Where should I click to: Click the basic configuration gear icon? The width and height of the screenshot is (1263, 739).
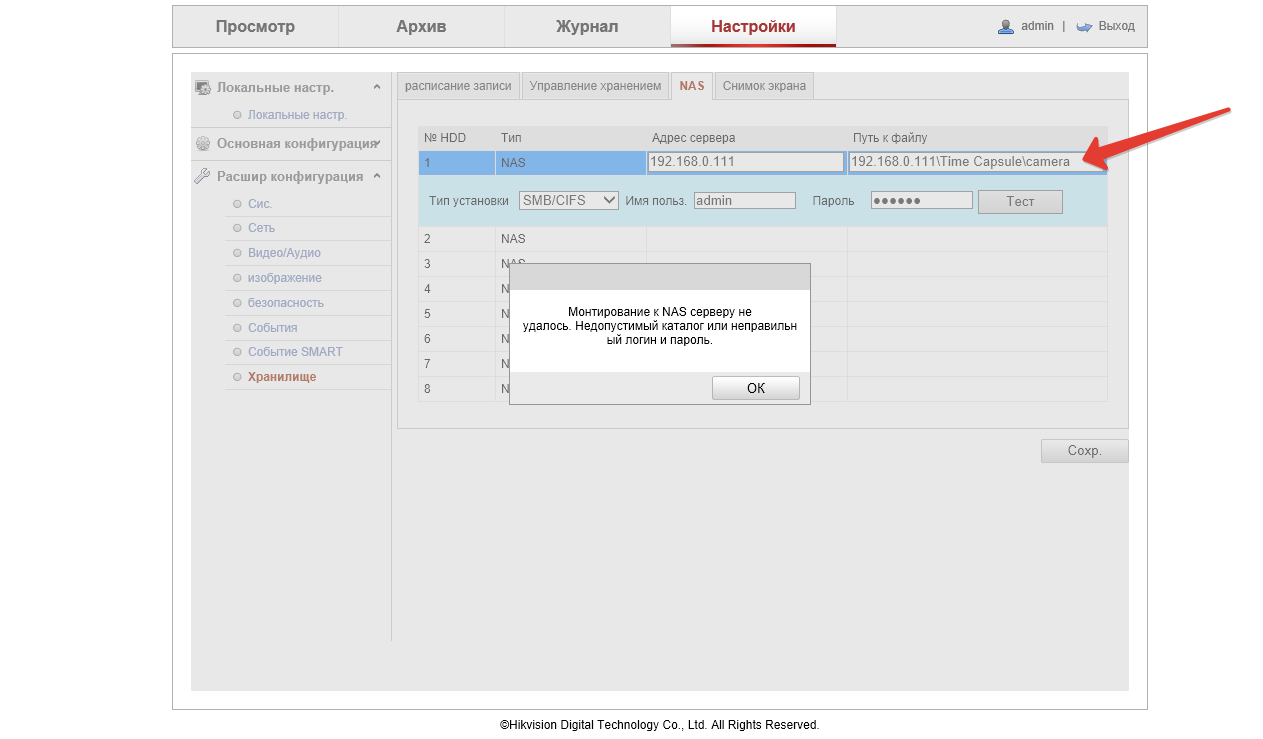click(203, 144)
